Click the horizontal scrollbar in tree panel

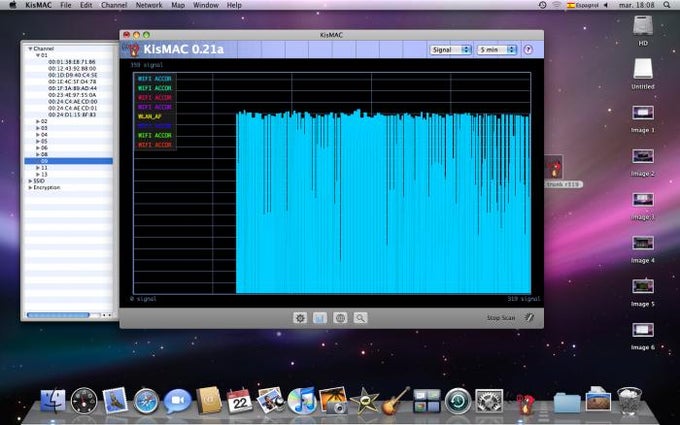[x=58, y=315]
